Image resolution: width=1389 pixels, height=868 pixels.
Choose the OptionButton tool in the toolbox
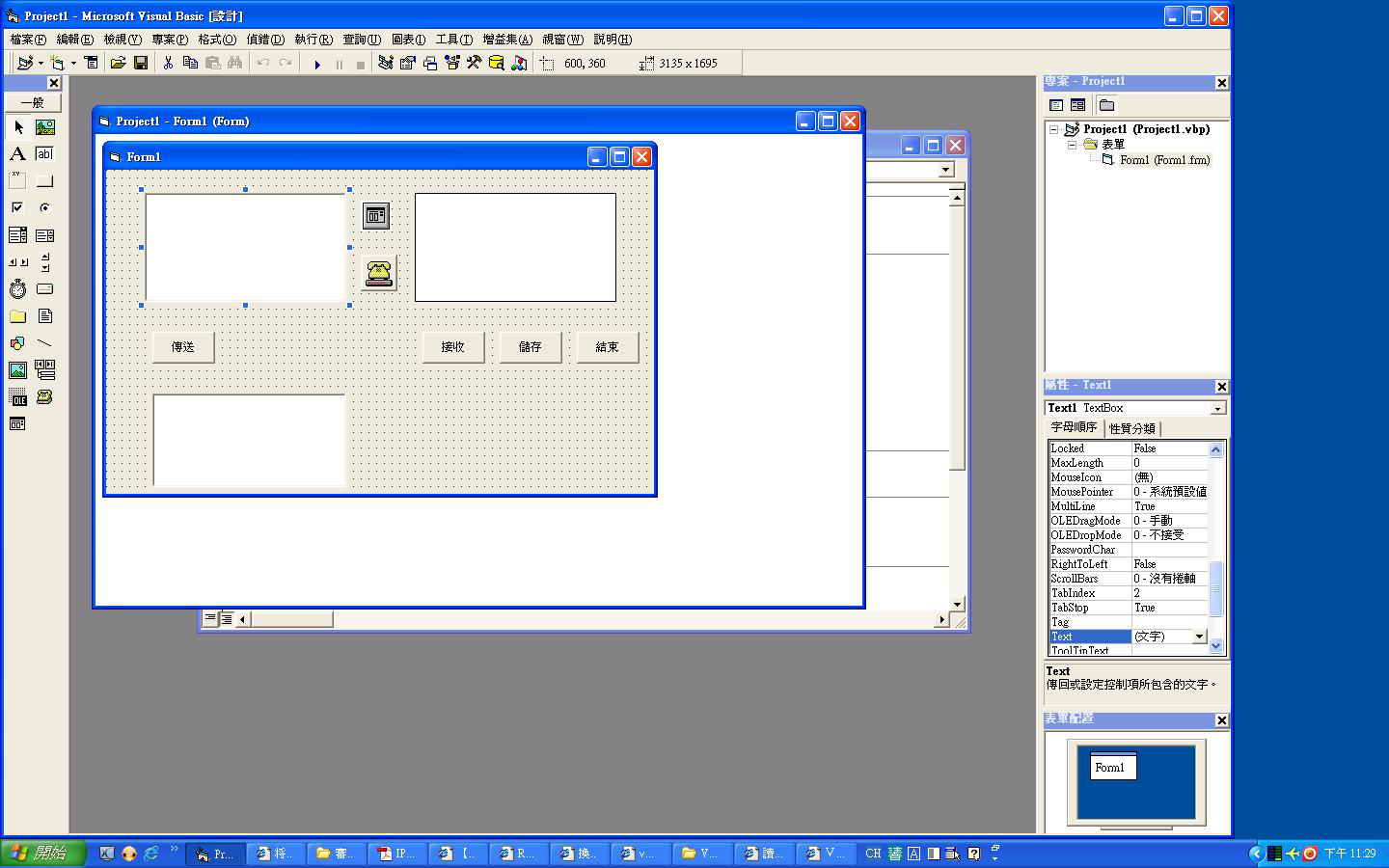(44, 208)
